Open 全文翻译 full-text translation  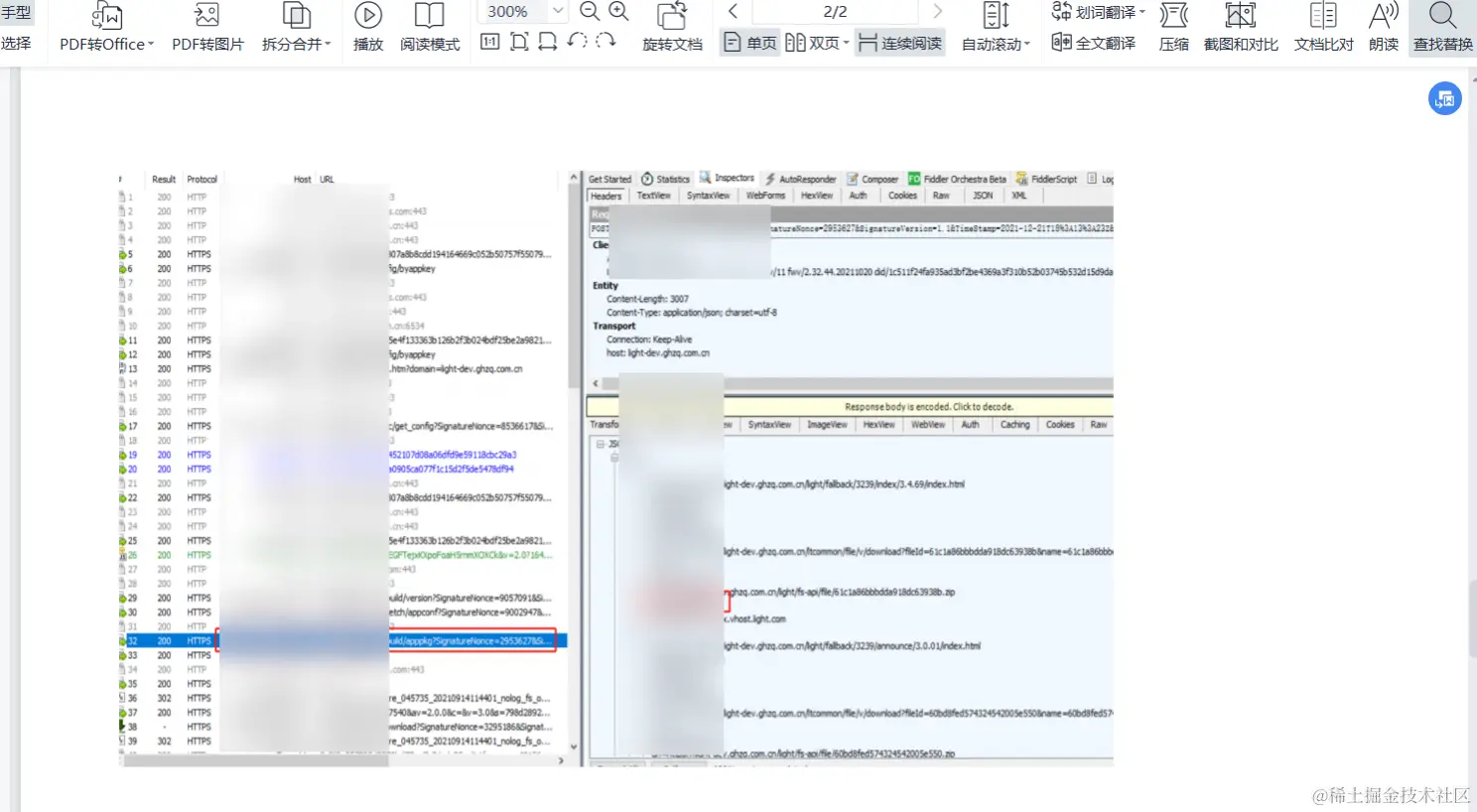click(x=1093, y=43)
